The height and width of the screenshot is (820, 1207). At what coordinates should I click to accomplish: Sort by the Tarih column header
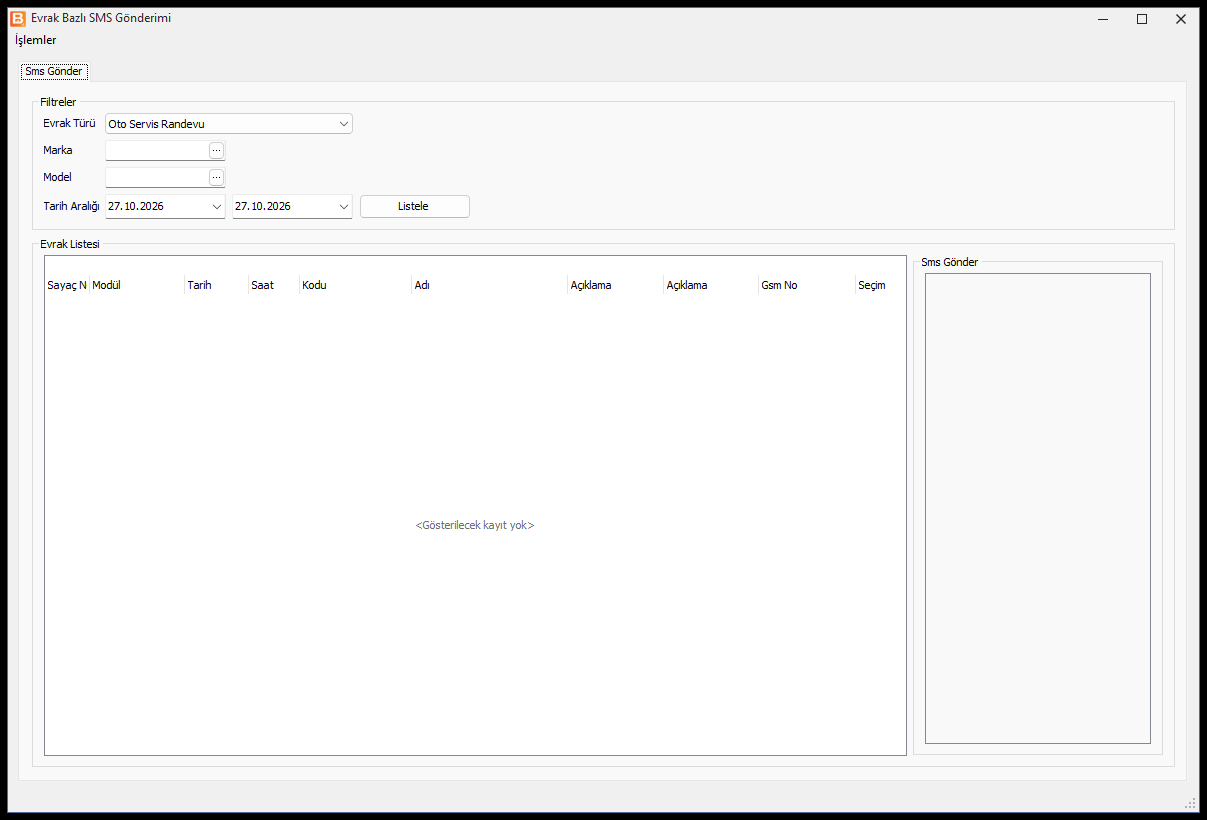(x=216, y=285)
